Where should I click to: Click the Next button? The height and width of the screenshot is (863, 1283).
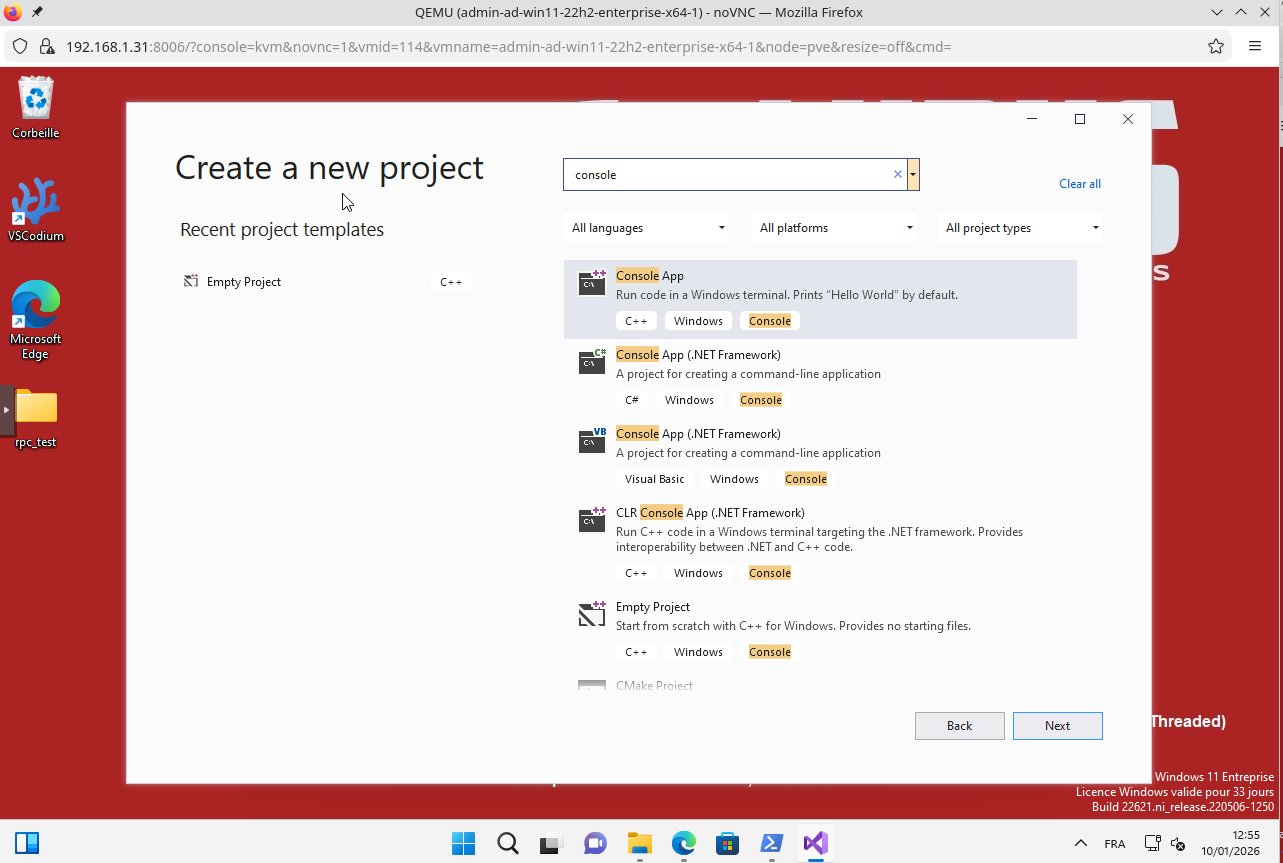pos(1057,725)
